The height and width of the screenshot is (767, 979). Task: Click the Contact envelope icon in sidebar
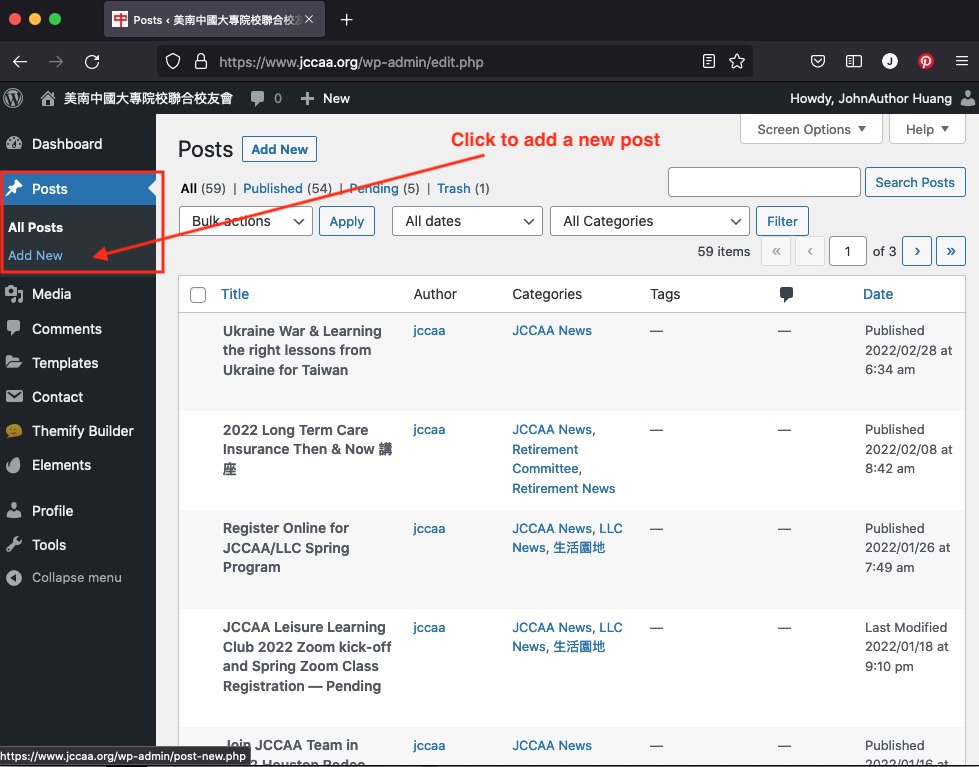14,396
